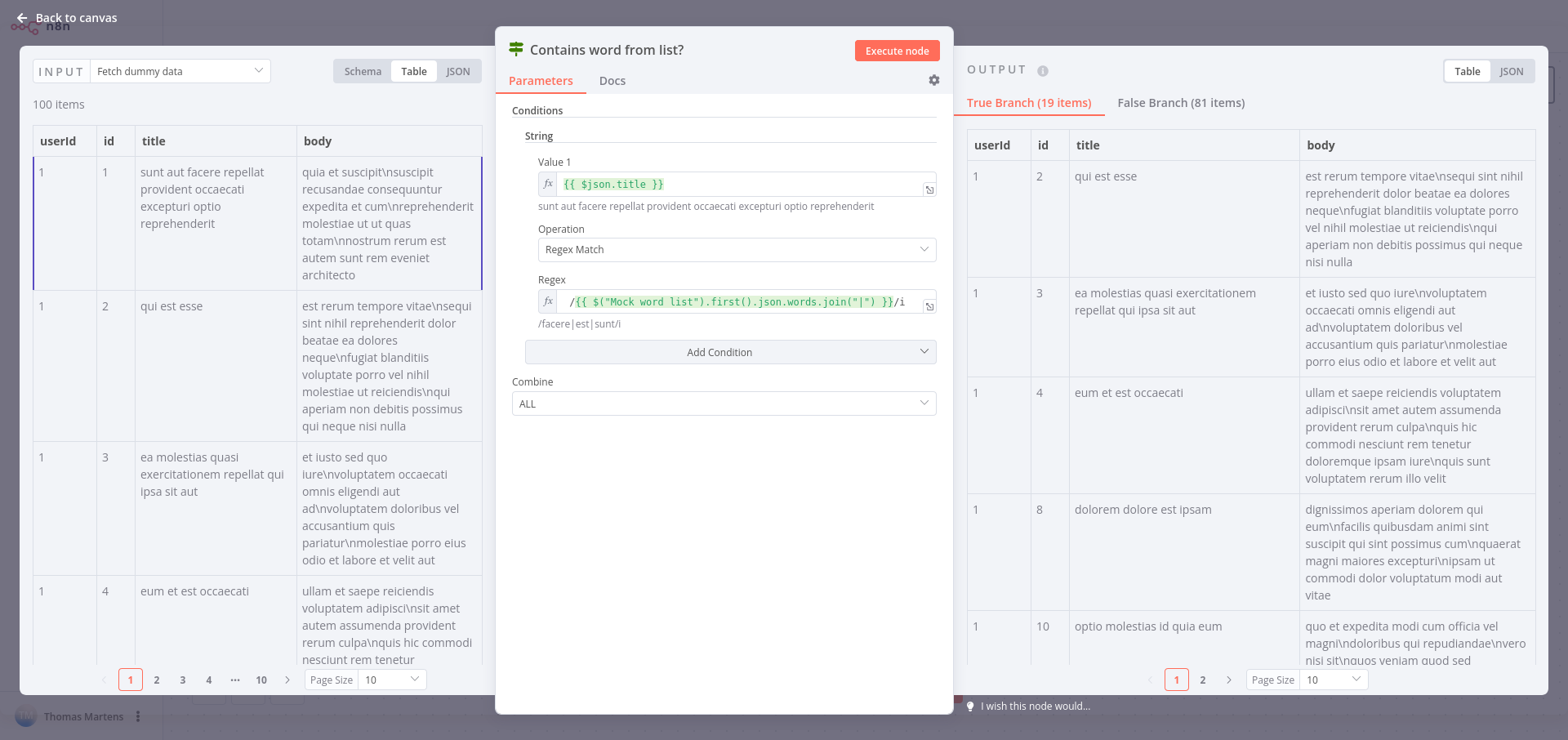Screen dimensions: 1568x740
Task: Click the output info icon
Action: (1043, 71)
